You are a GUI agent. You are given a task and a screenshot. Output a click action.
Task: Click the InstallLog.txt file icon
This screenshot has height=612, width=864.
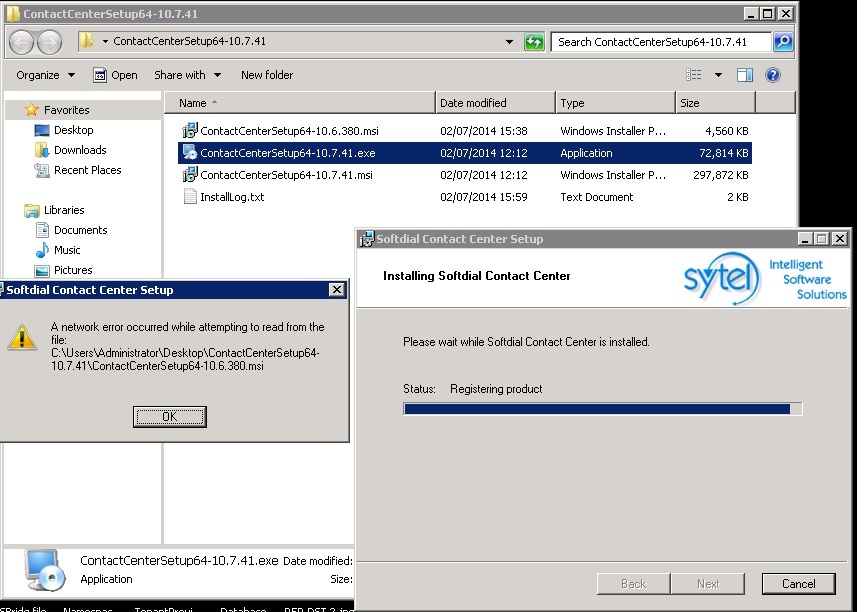190,197
